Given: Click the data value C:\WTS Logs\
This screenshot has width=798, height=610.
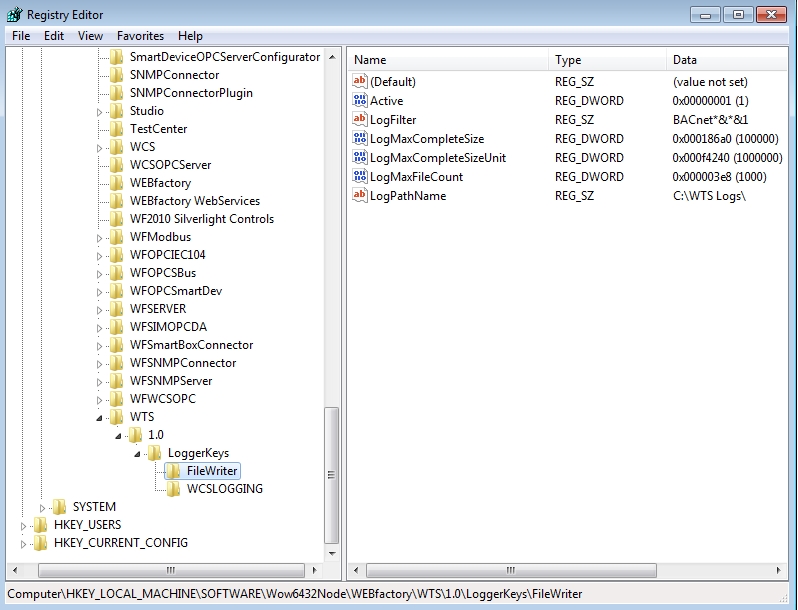Looking at the screenshot, I should coord(709,196).
